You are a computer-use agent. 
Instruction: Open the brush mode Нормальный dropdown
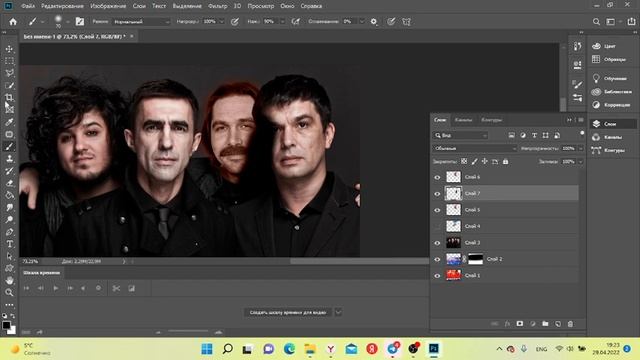(x=141, y=22)
